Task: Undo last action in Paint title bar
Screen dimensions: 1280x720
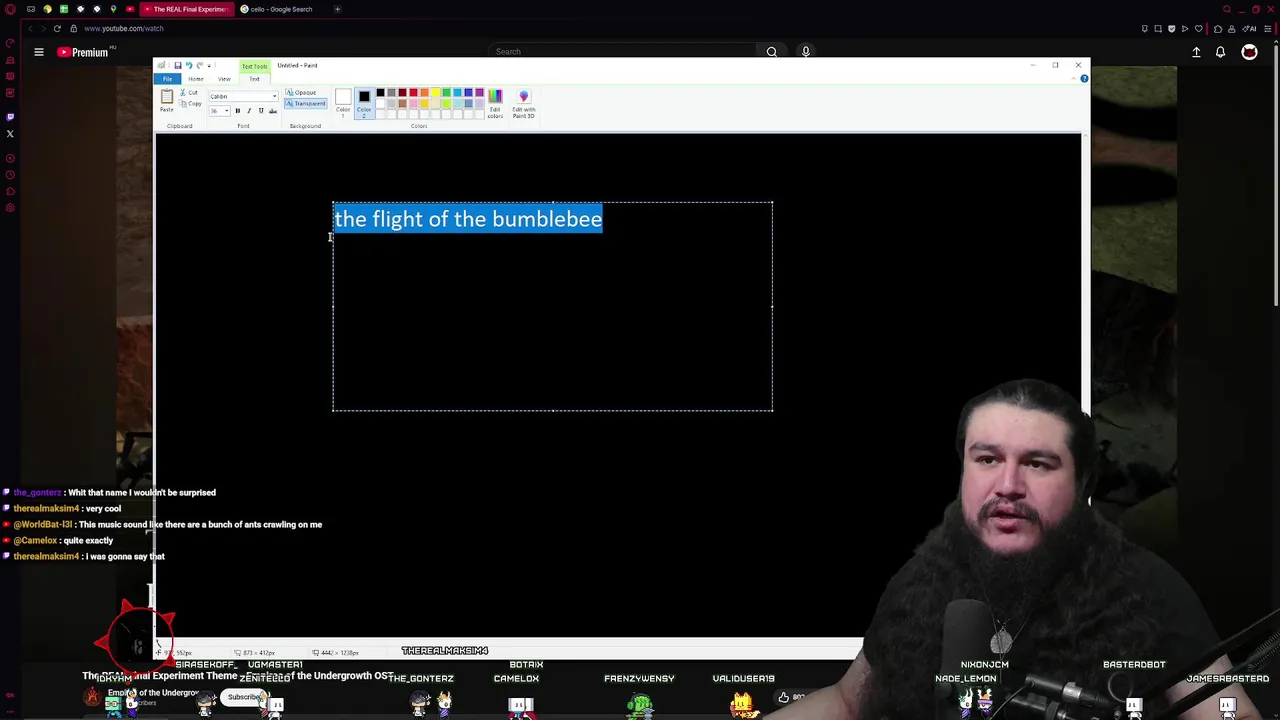Action: tap(189, 65)
